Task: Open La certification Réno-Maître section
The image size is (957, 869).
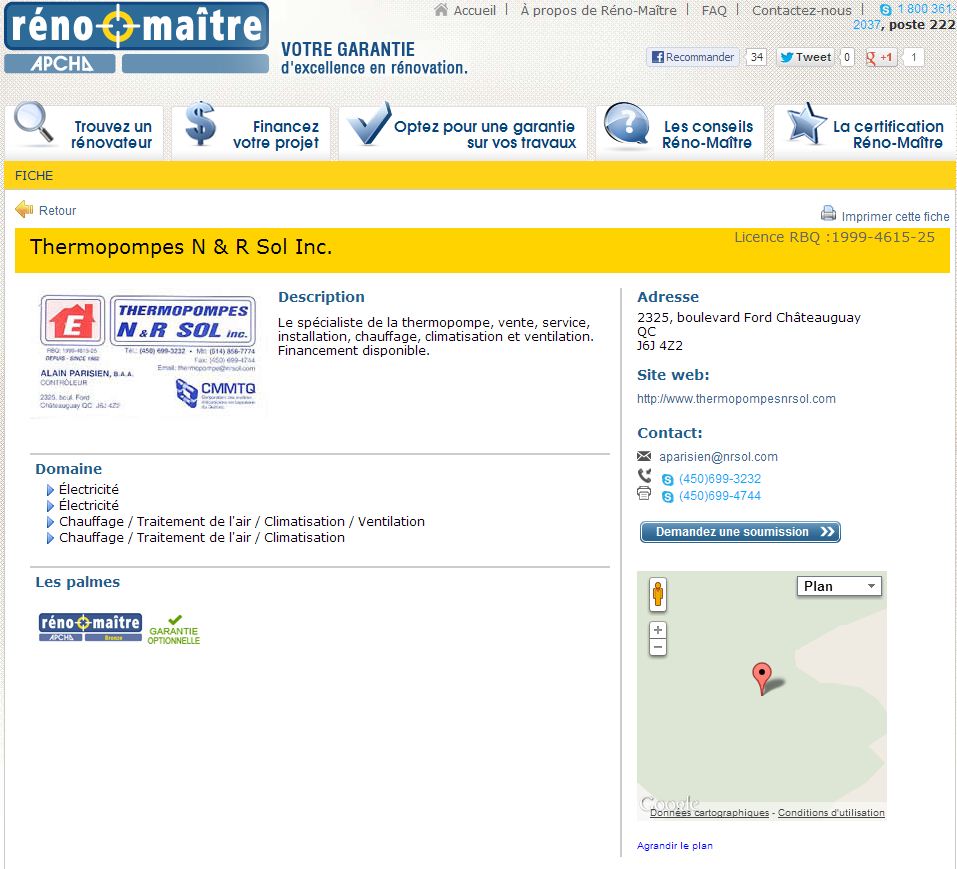Action: tap(888, 134)
